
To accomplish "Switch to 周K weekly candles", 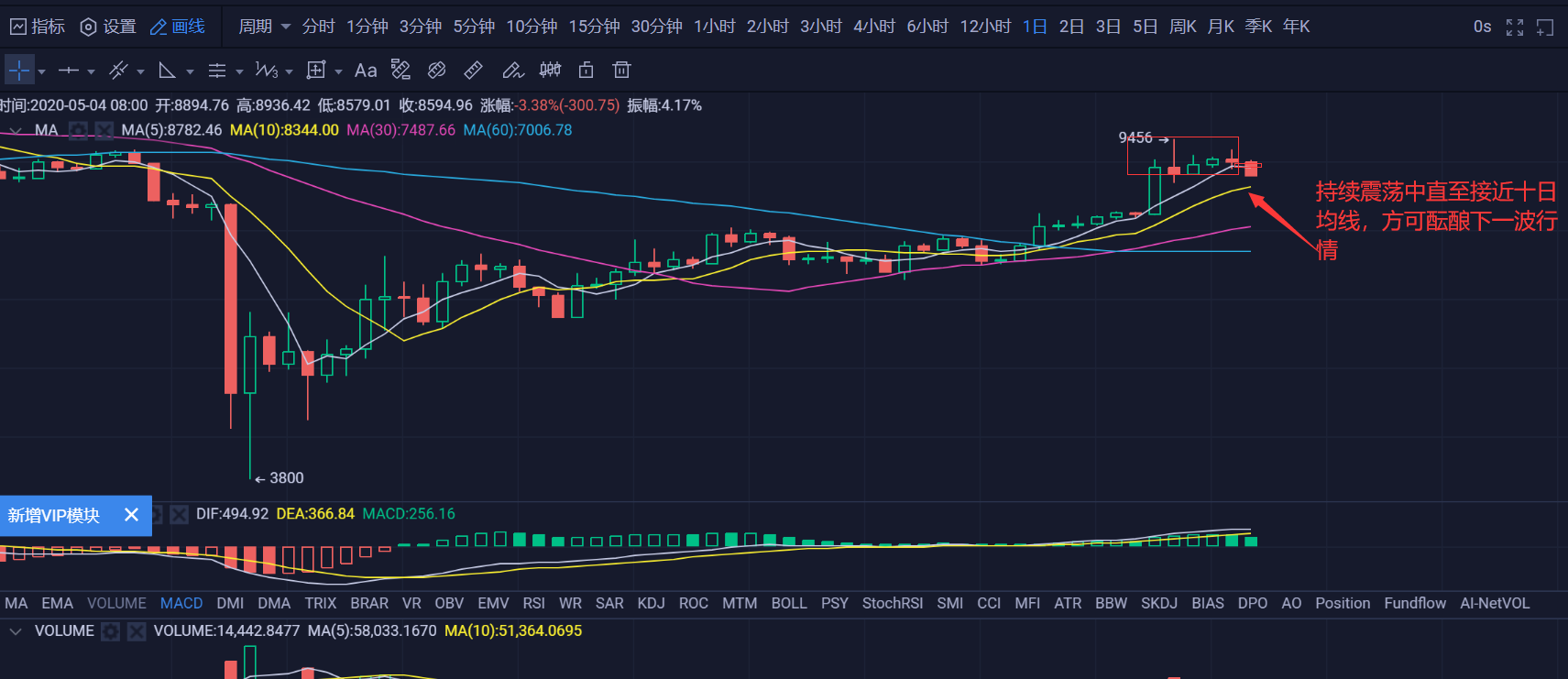I will (1182, 27).
